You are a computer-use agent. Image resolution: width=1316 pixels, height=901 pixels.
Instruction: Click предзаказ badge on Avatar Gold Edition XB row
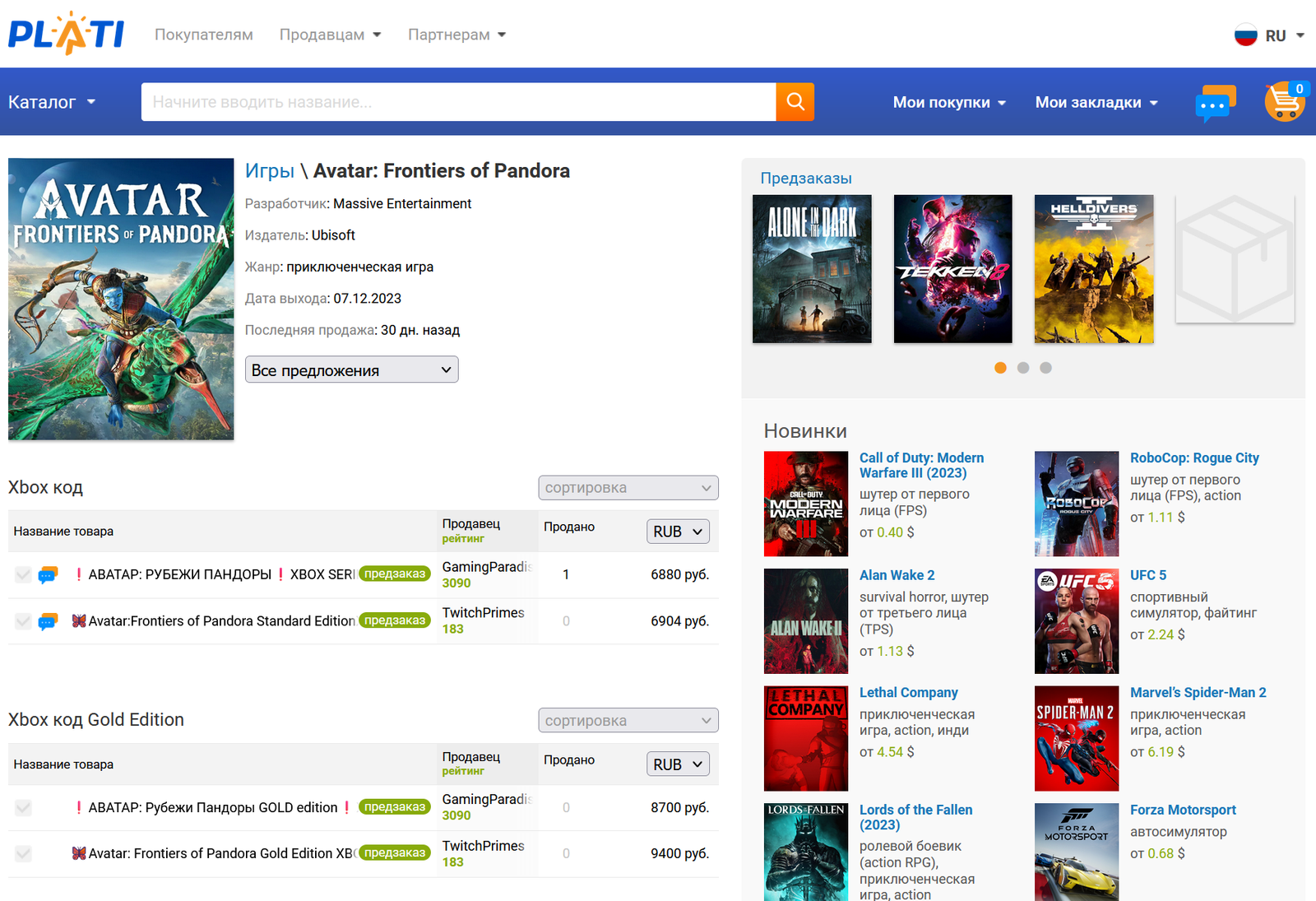[x=395, y=853]
